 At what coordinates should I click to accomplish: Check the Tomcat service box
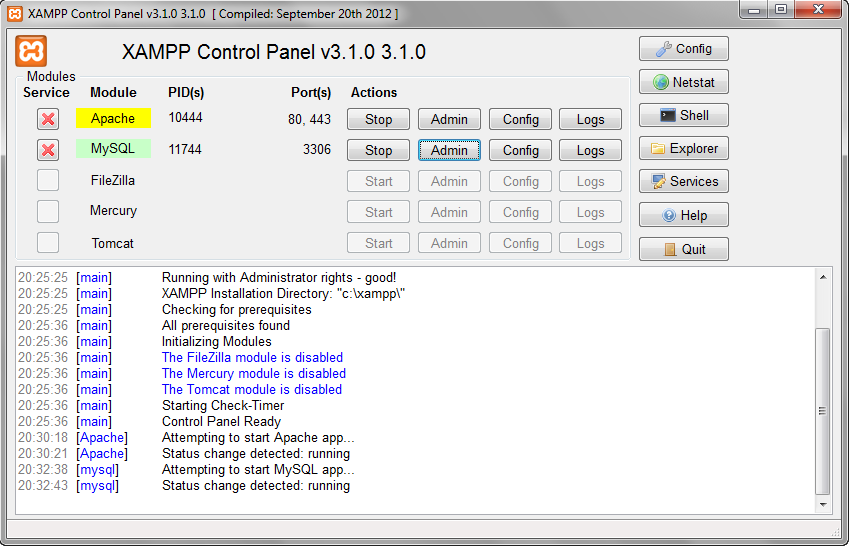47,243
